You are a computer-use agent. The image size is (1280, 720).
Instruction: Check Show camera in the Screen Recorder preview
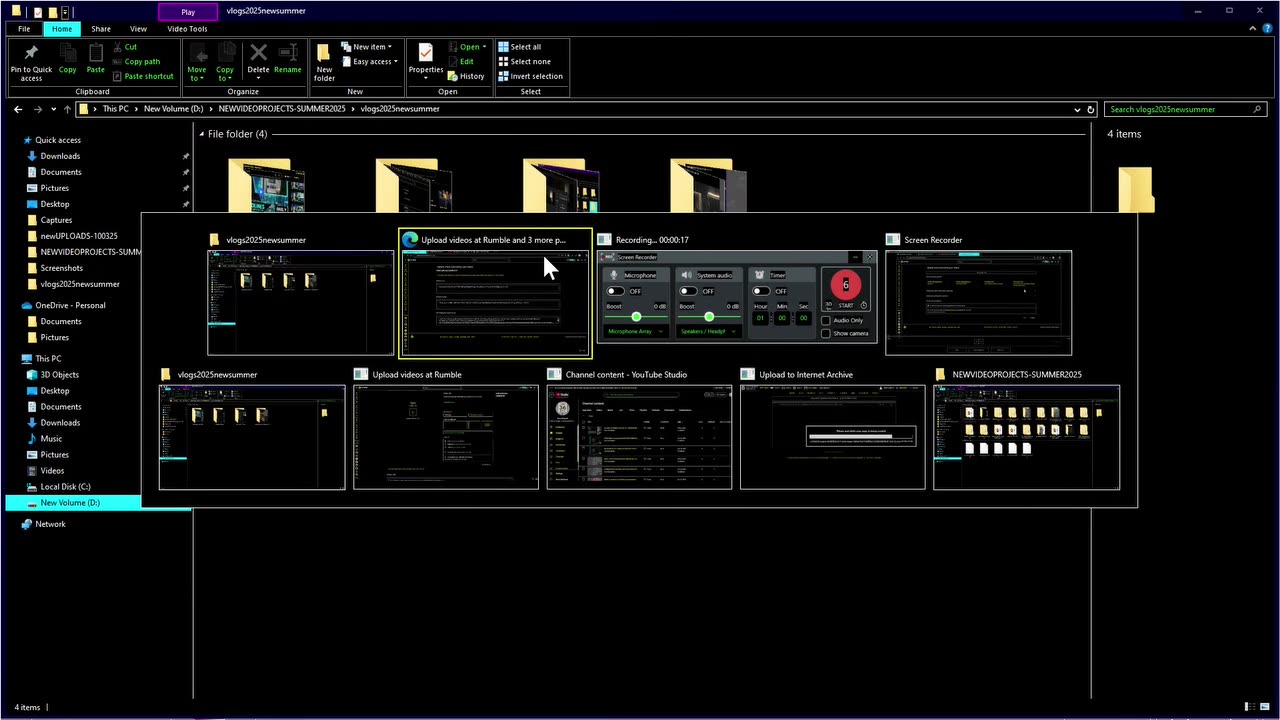tap(825, 333)
